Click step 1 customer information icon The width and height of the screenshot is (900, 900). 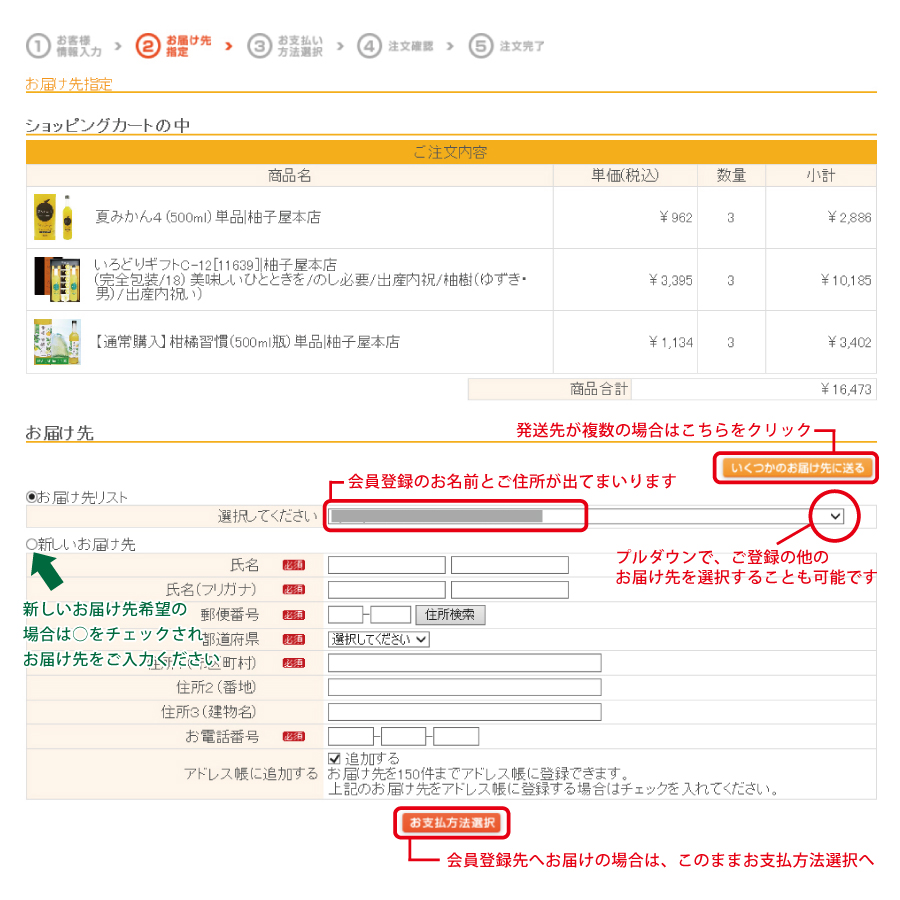coord(38,46)
